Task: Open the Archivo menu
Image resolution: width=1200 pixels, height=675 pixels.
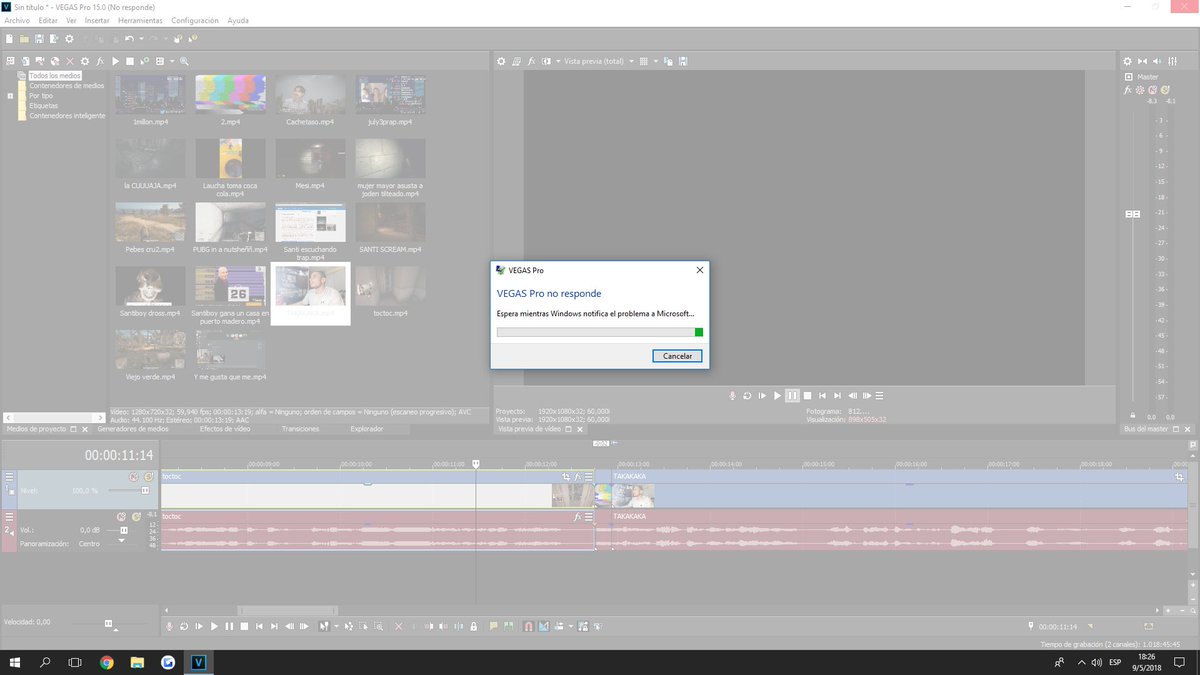Action: tap(17, 20)
